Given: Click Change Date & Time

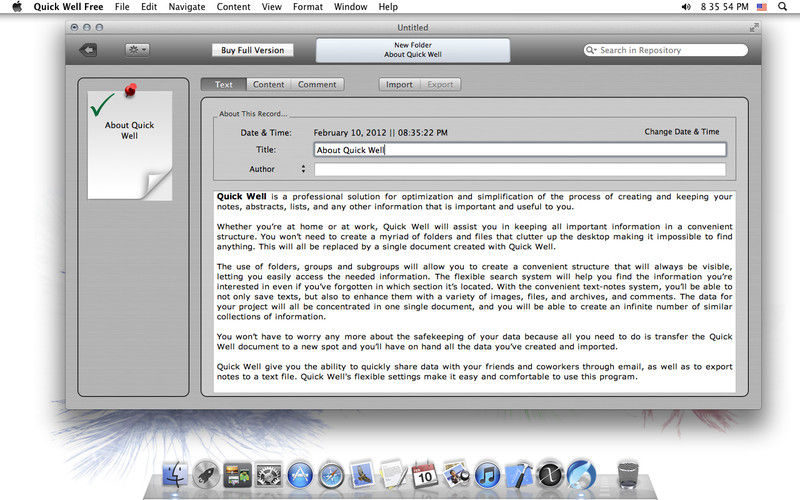Looking at the screenshot, I should (x=682, y=132).
